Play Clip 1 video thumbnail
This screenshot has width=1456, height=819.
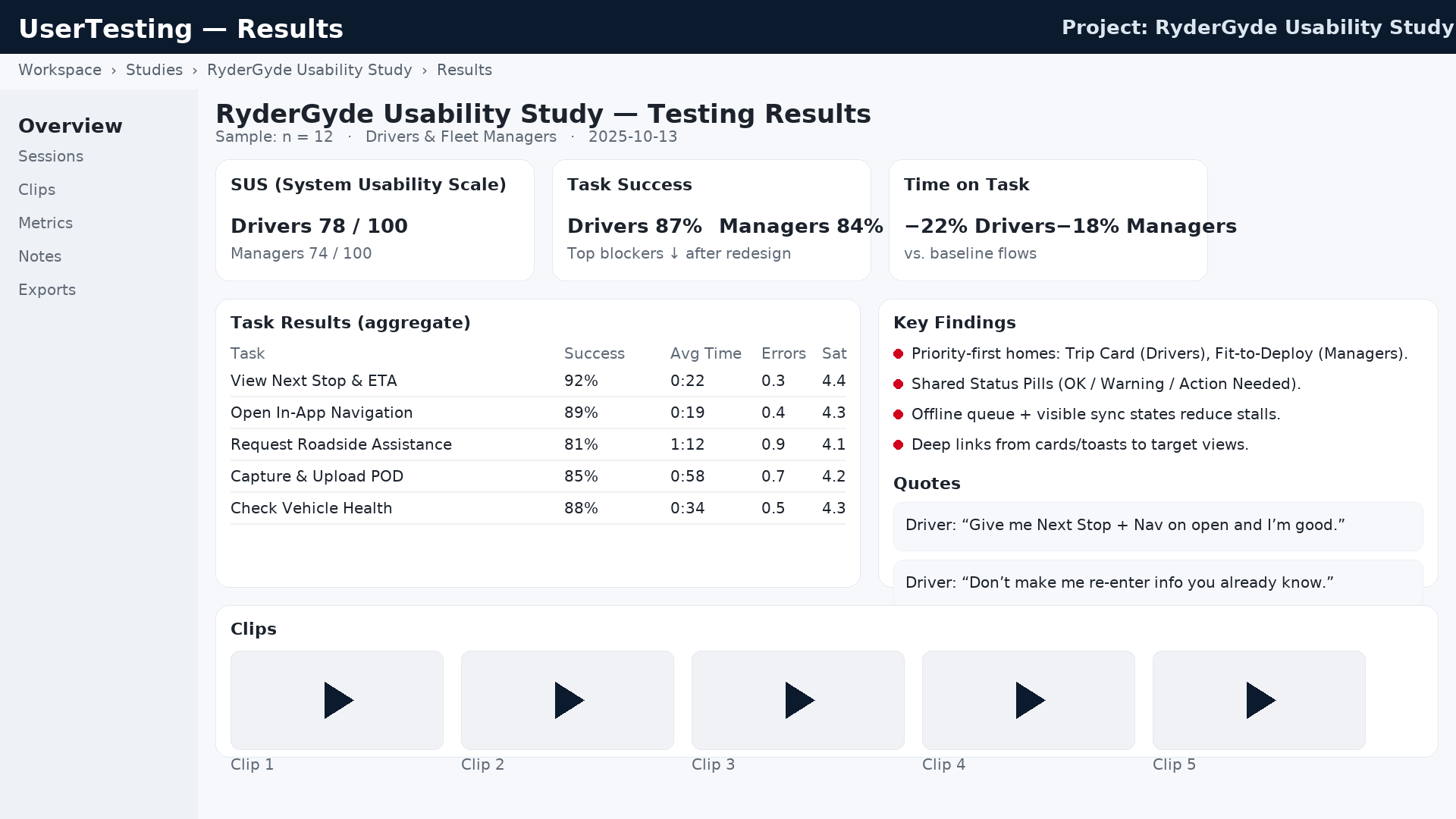pos(337,700)
